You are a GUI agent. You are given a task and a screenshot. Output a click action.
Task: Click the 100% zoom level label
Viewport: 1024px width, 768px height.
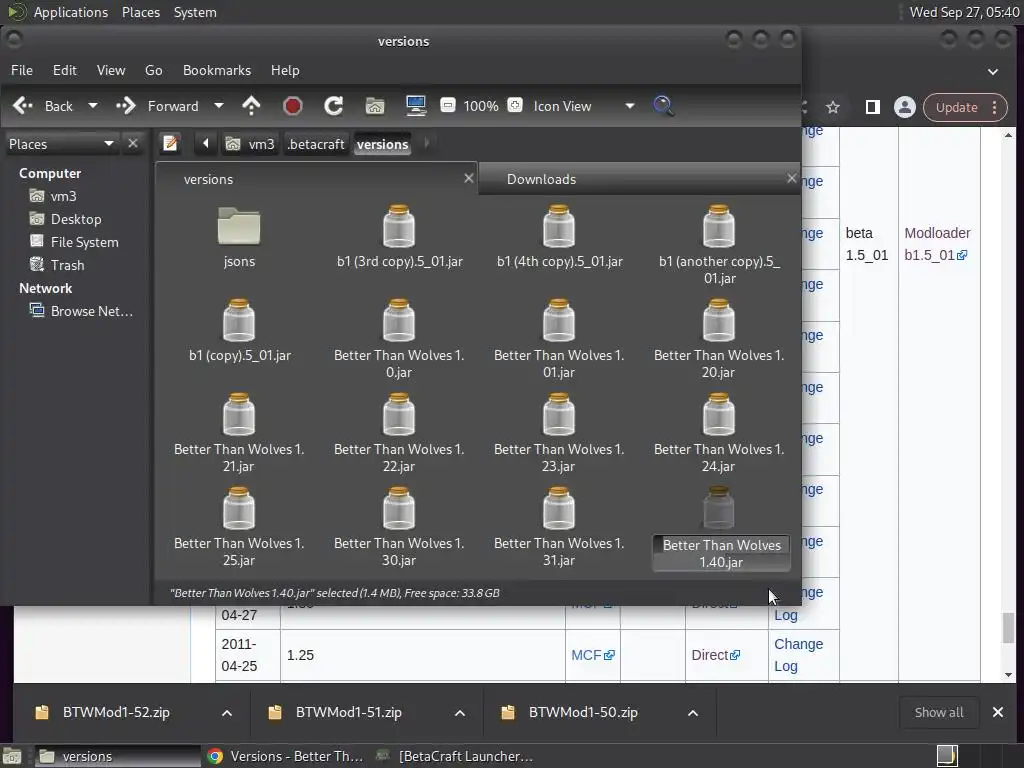pyautogui.click(x=481, y=106)
